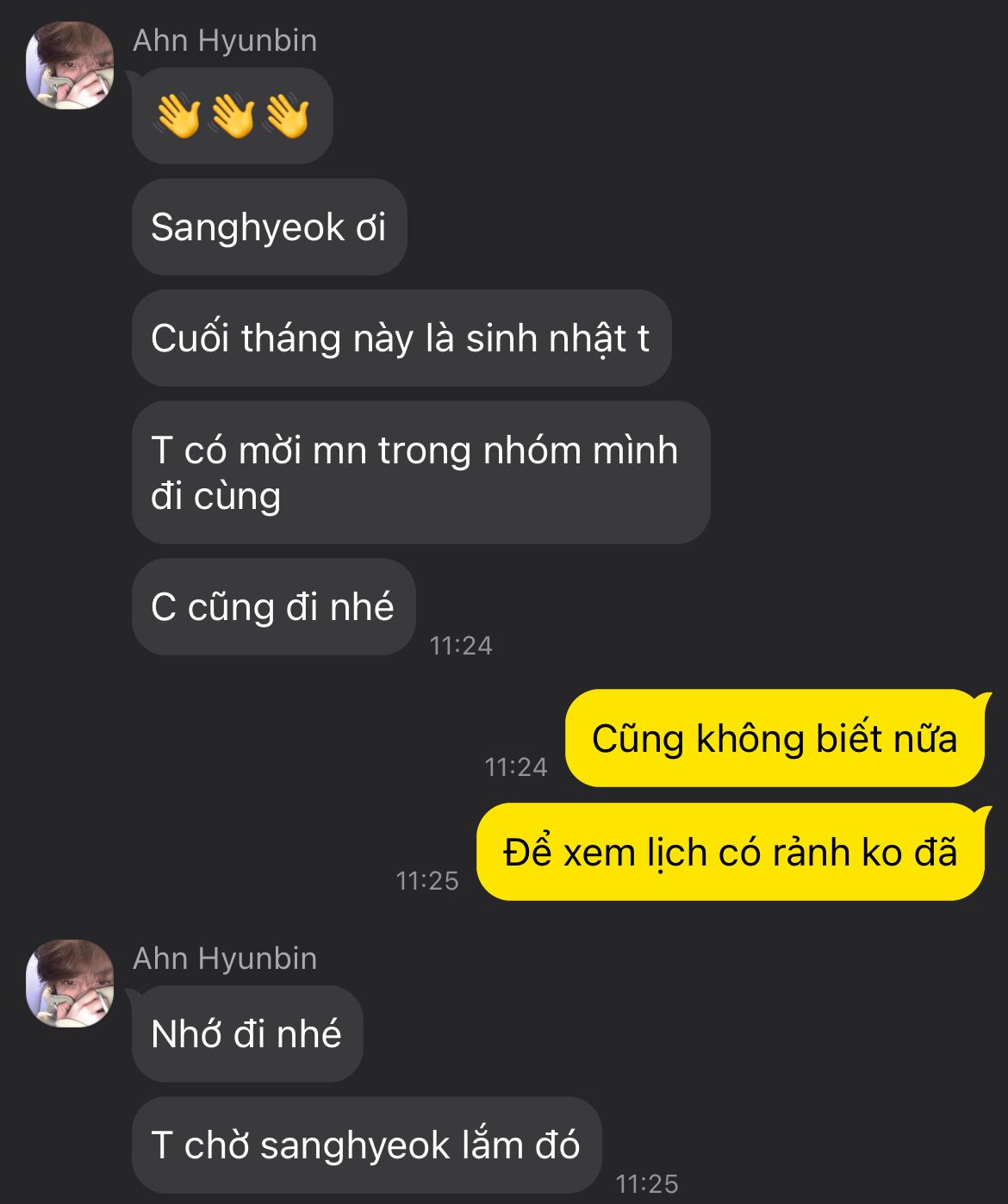This screenshot has height=1204, width=1008.
Task: Tap the first waving hand emoji
Action: click(178, 116)
